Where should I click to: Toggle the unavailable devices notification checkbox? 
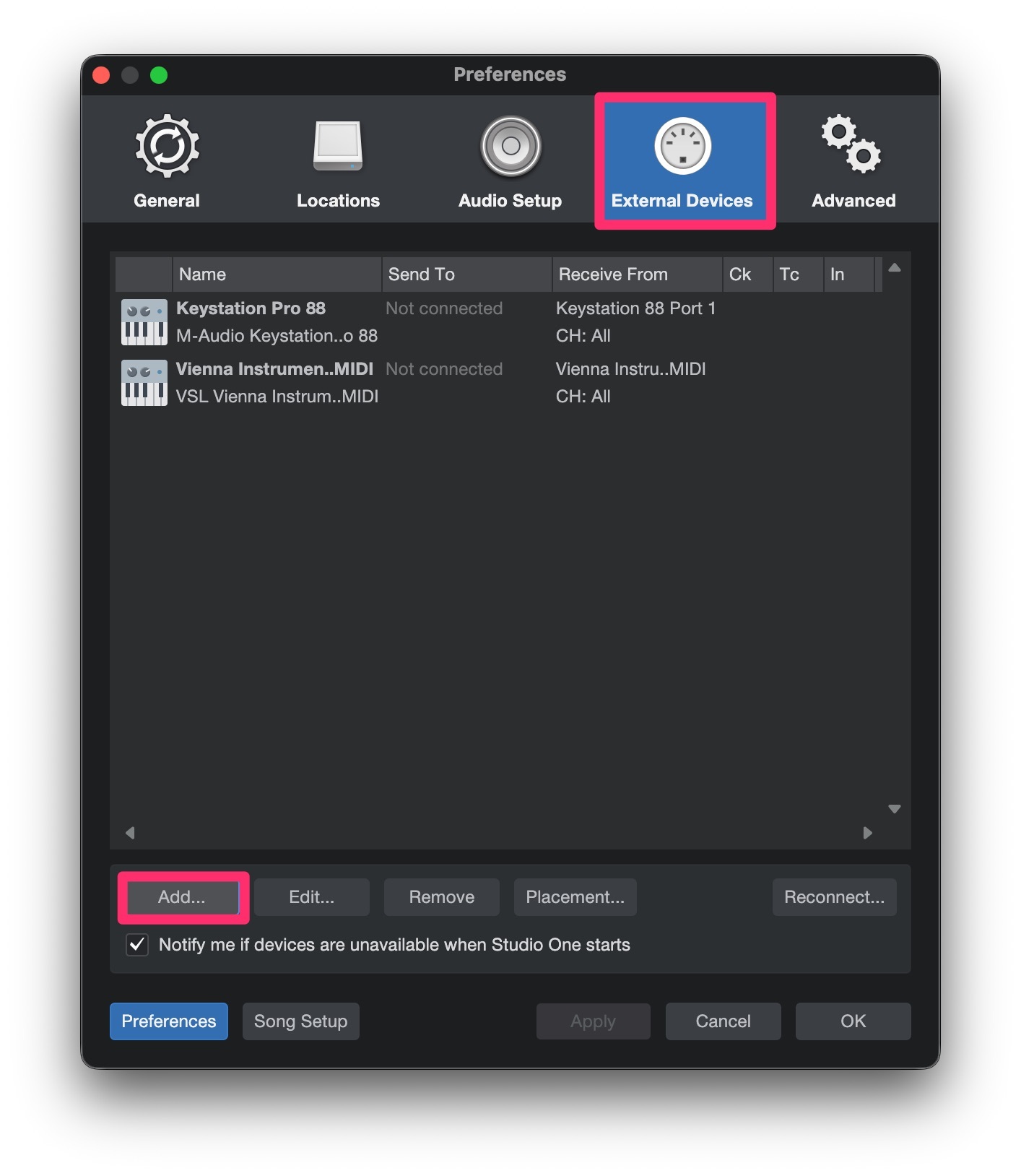pyautogui.click(x=137, y=945)
